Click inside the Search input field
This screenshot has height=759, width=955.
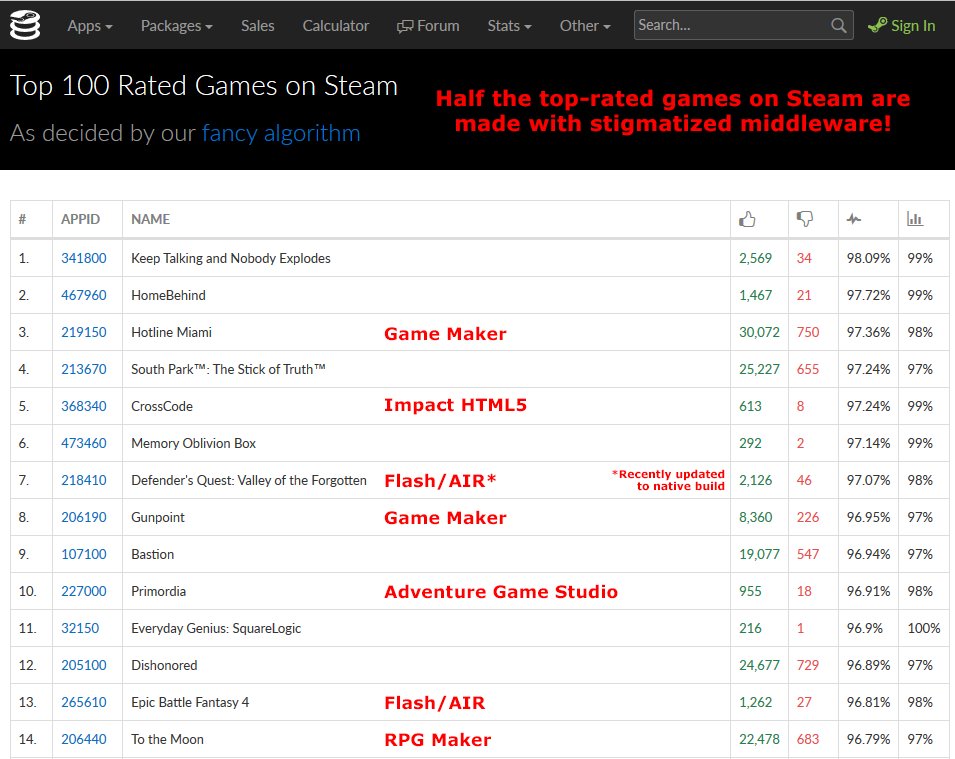pyautogui.click(x=730, y=25)
